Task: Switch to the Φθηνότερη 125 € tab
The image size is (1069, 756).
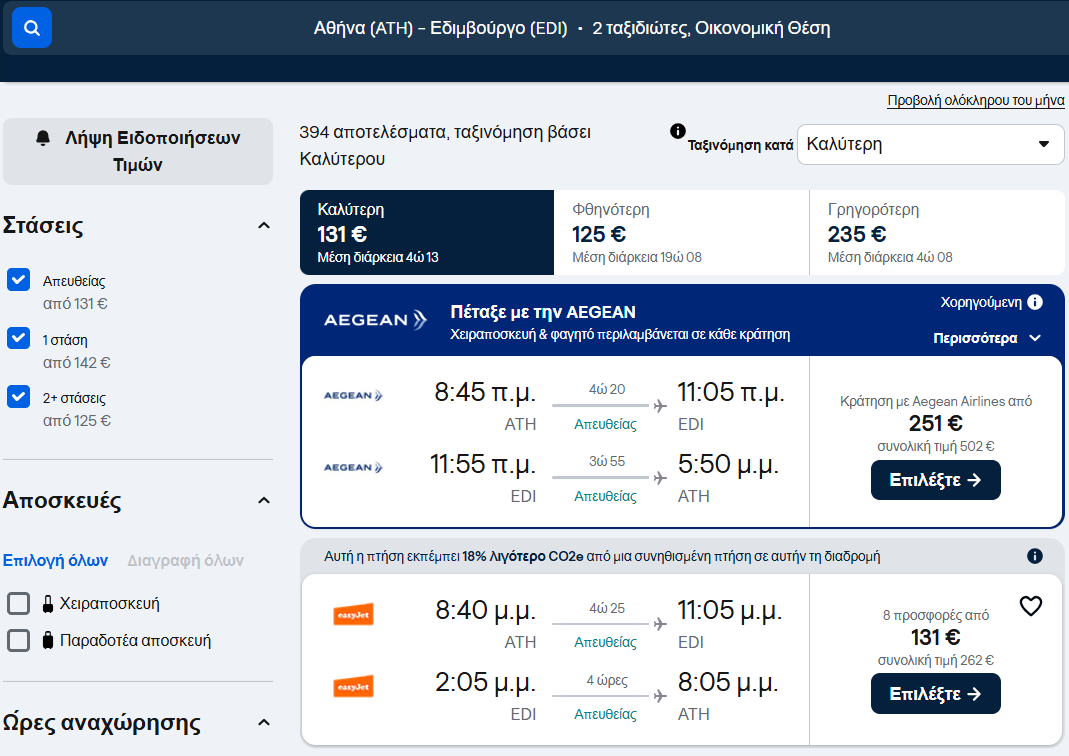Action: point(680,232)
